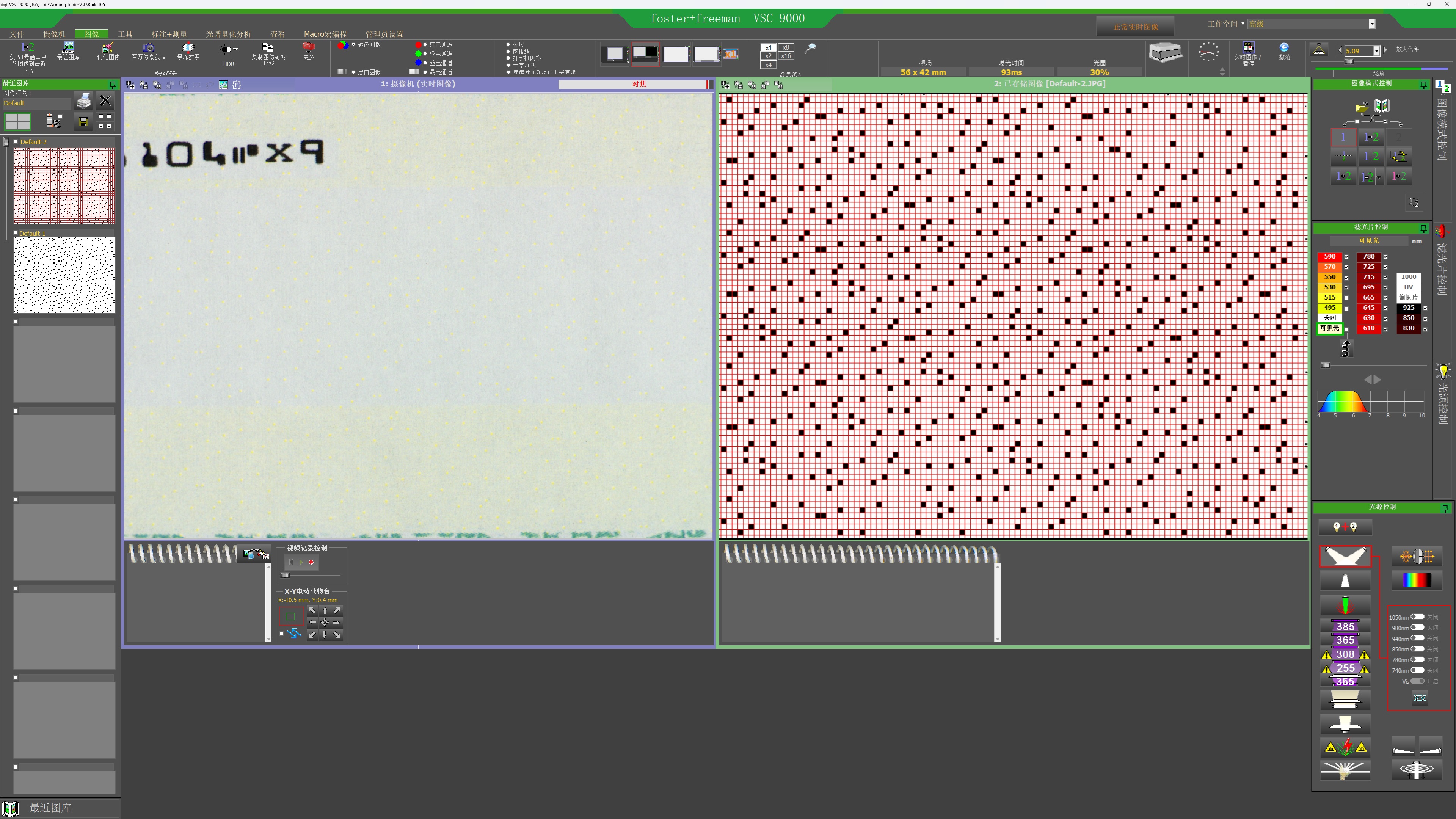Pin the 滤光片控制 panel
The width and height of the screenshot is (1456, 819).
click(1423, 228)
